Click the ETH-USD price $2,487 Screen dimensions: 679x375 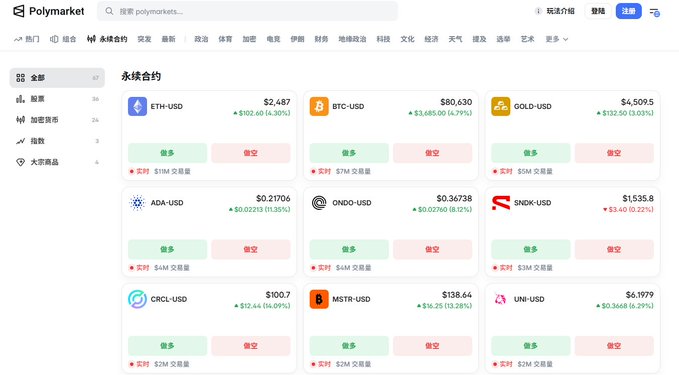click(277, 102)
